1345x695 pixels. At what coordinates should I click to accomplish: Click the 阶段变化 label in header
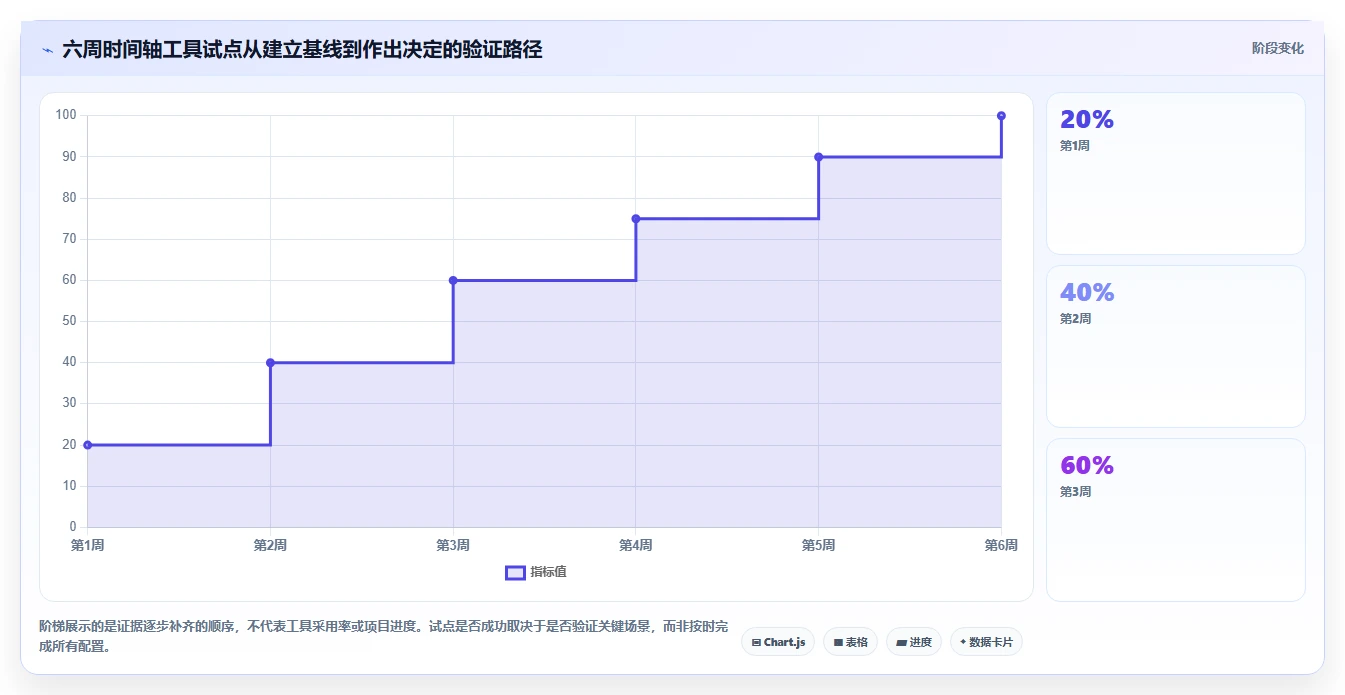(x=1277, y=48)
